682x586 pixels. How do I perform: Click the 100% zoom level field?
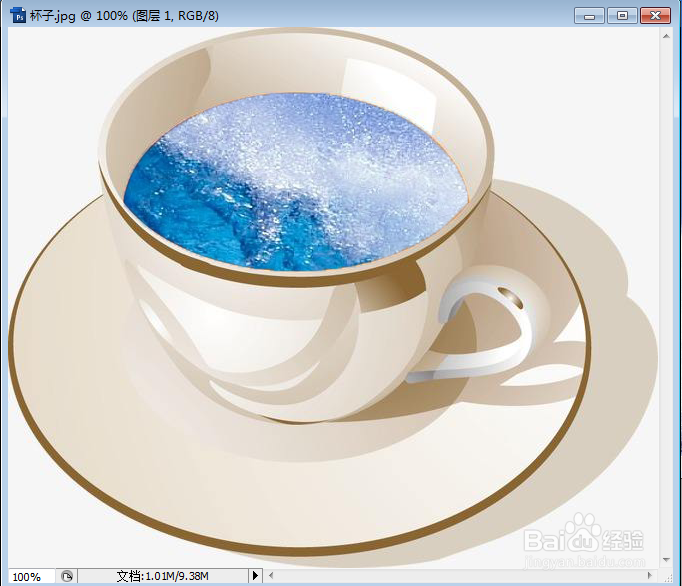31,576
